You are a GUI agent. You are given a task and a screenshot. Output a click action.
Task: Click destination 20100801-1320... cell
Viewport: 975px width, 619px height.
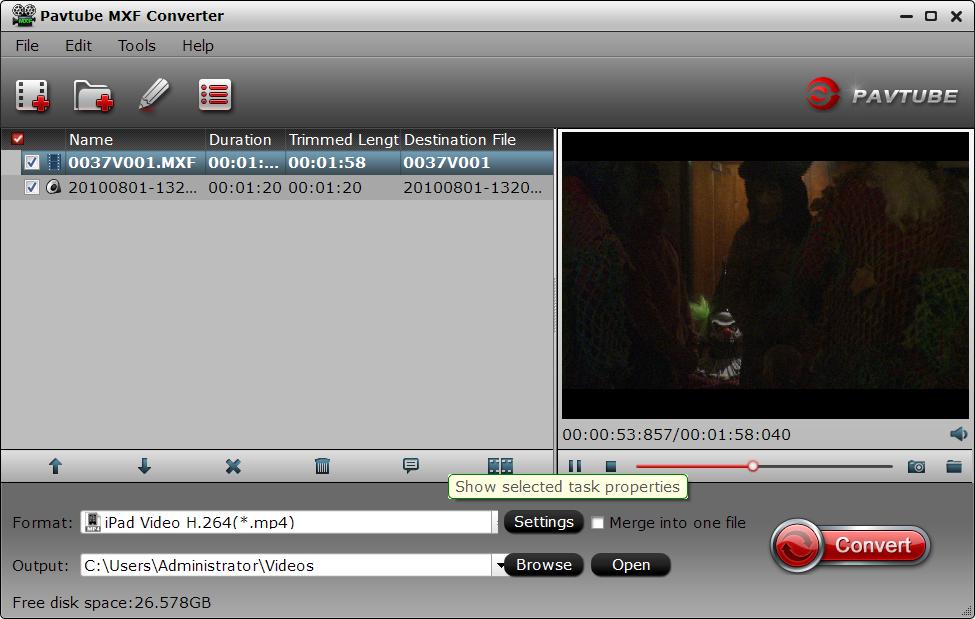pos(473,187)
